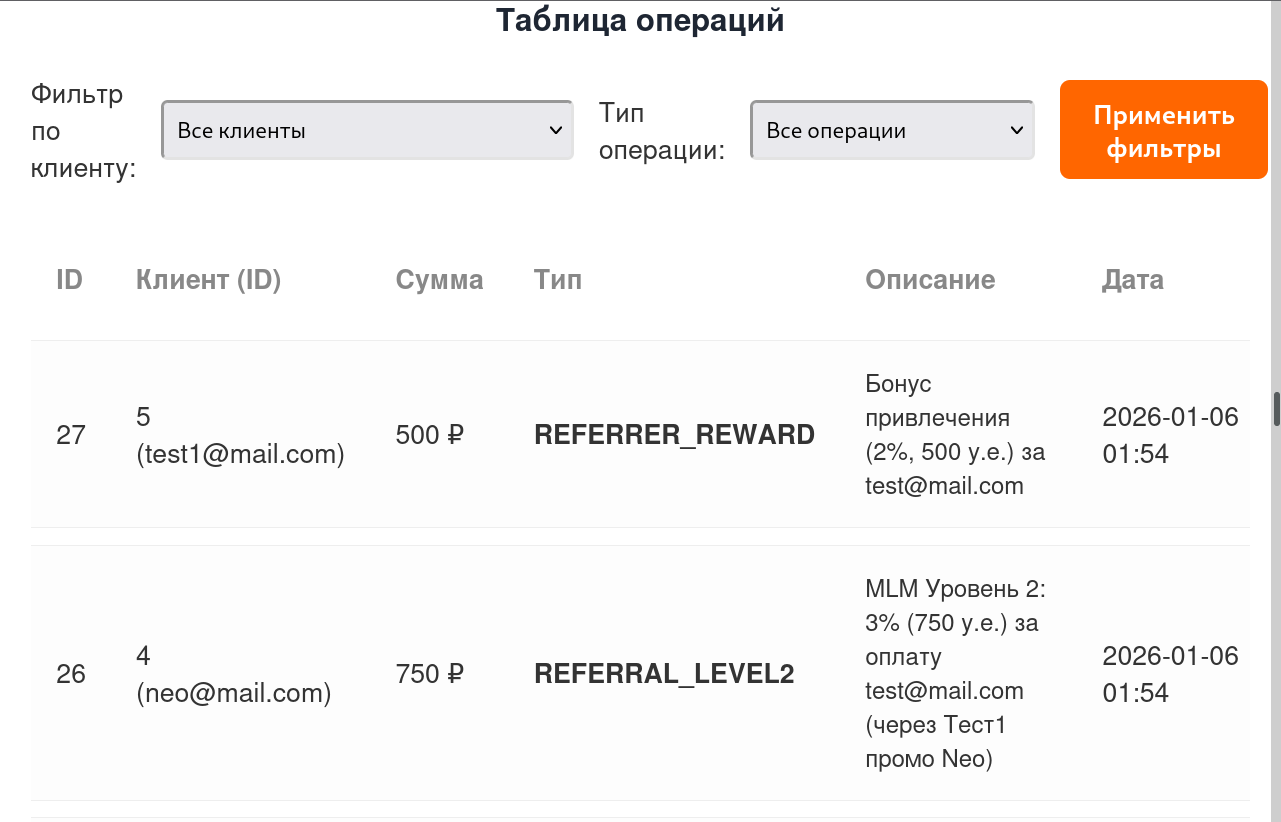Click the 'Применить фильтры' button
Image resolution: width=1281 pixels, height=822 pixels.
(1163, 130)
